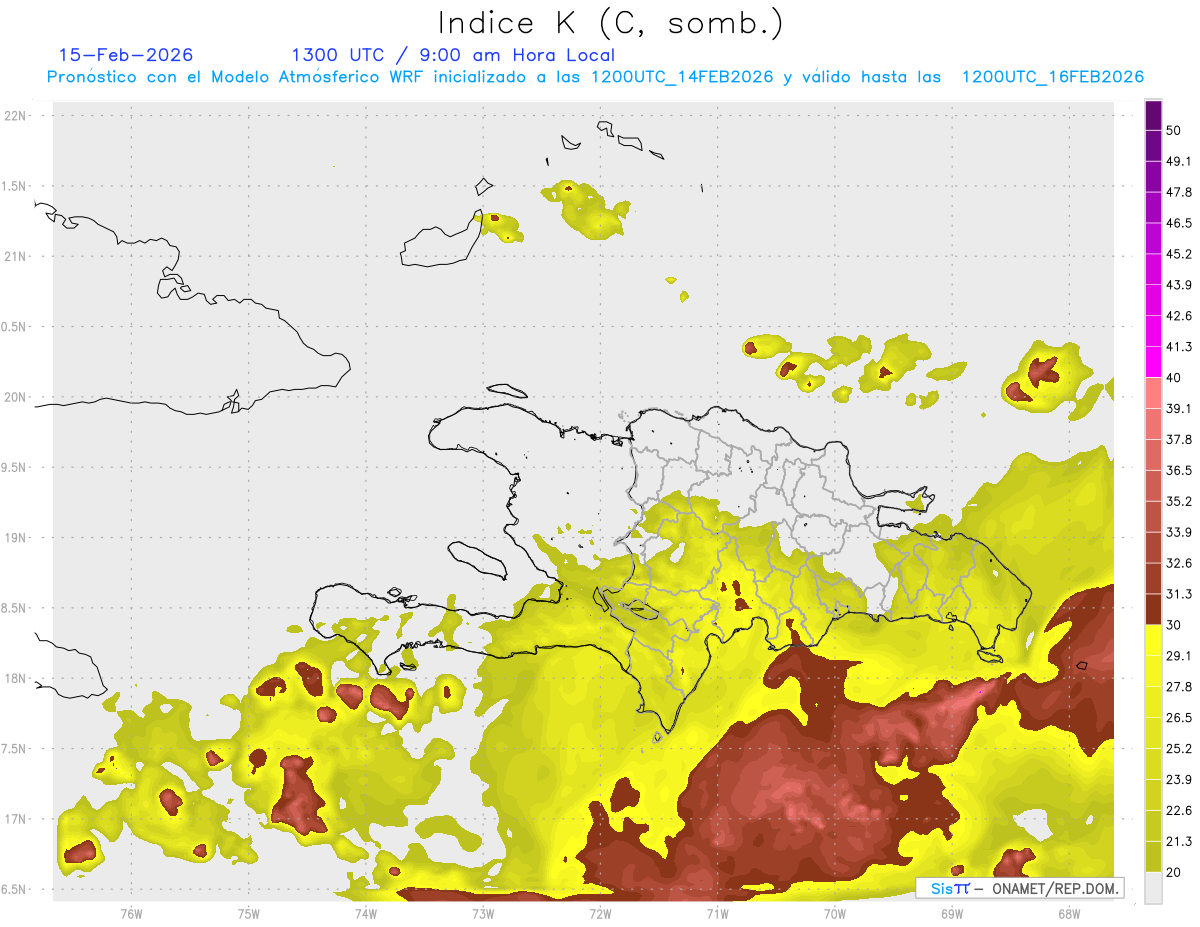This screenshot has width=1200, height=927.
Task: Click the color bar label "26.5"
Action: tap(1178, 718)
